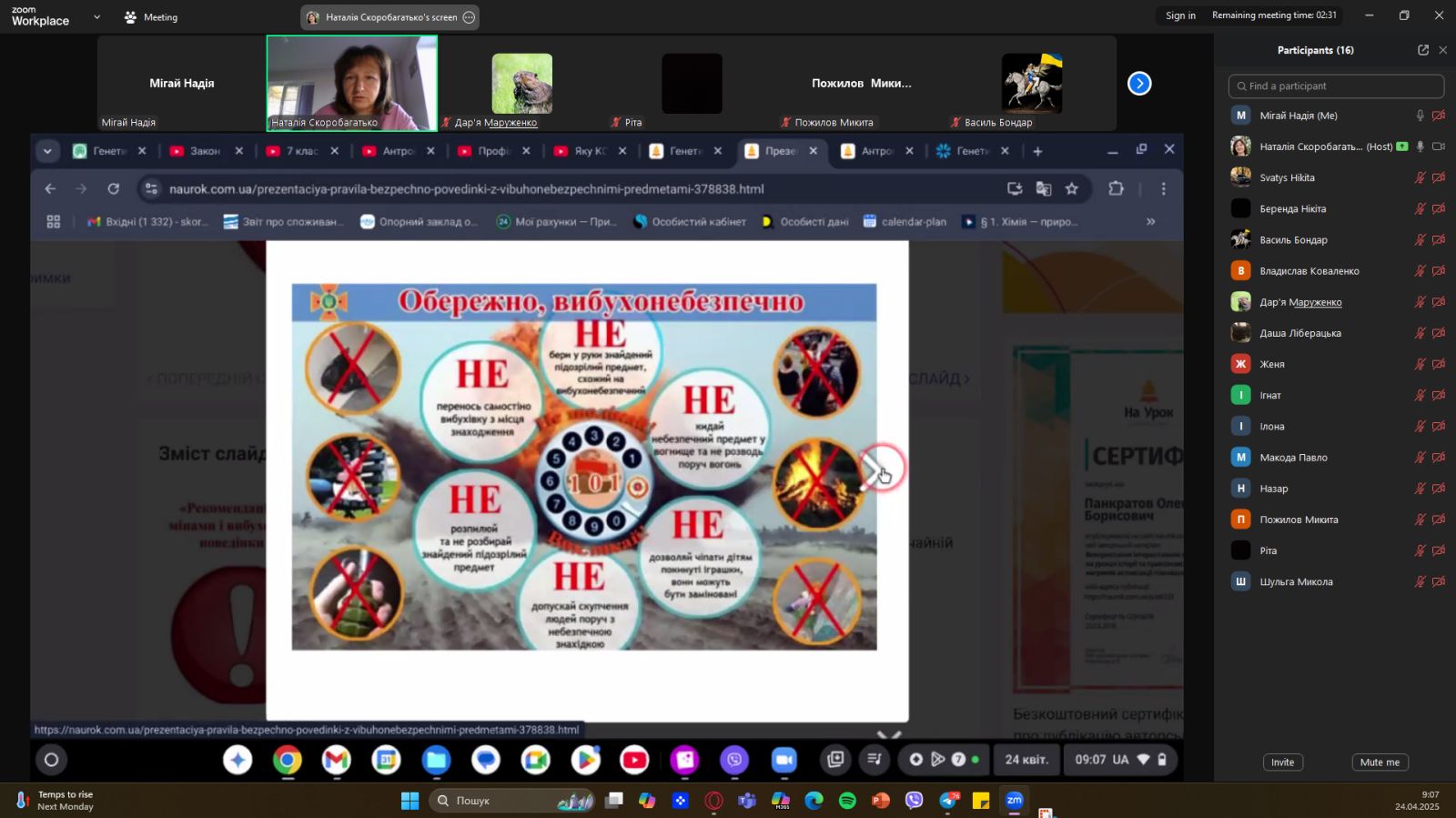1456x818 pixels.
Task: Open the Zoom Workplace dropdown arrow
Action: pyautogui.click(x=96, y=17)
